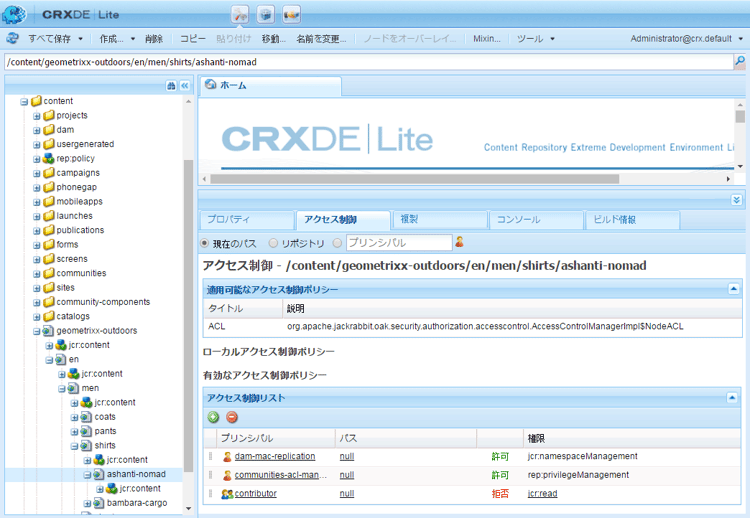
Task: Collapse the content tree node
Action: (x=24, y=101)
